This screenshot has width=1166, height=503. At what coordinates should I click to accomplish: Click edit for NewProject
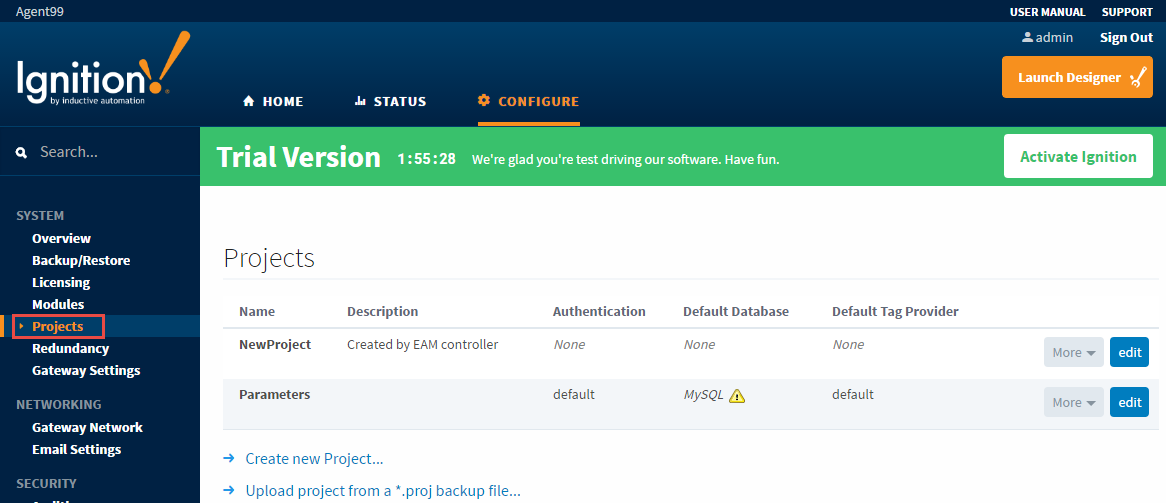[x=1130, y=352]
